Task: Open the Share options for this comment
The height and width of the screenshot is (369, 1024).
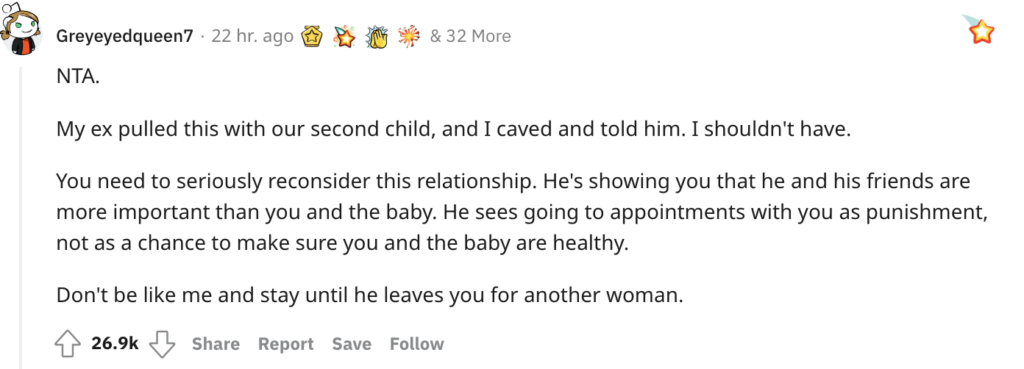Action: point(216,344)
